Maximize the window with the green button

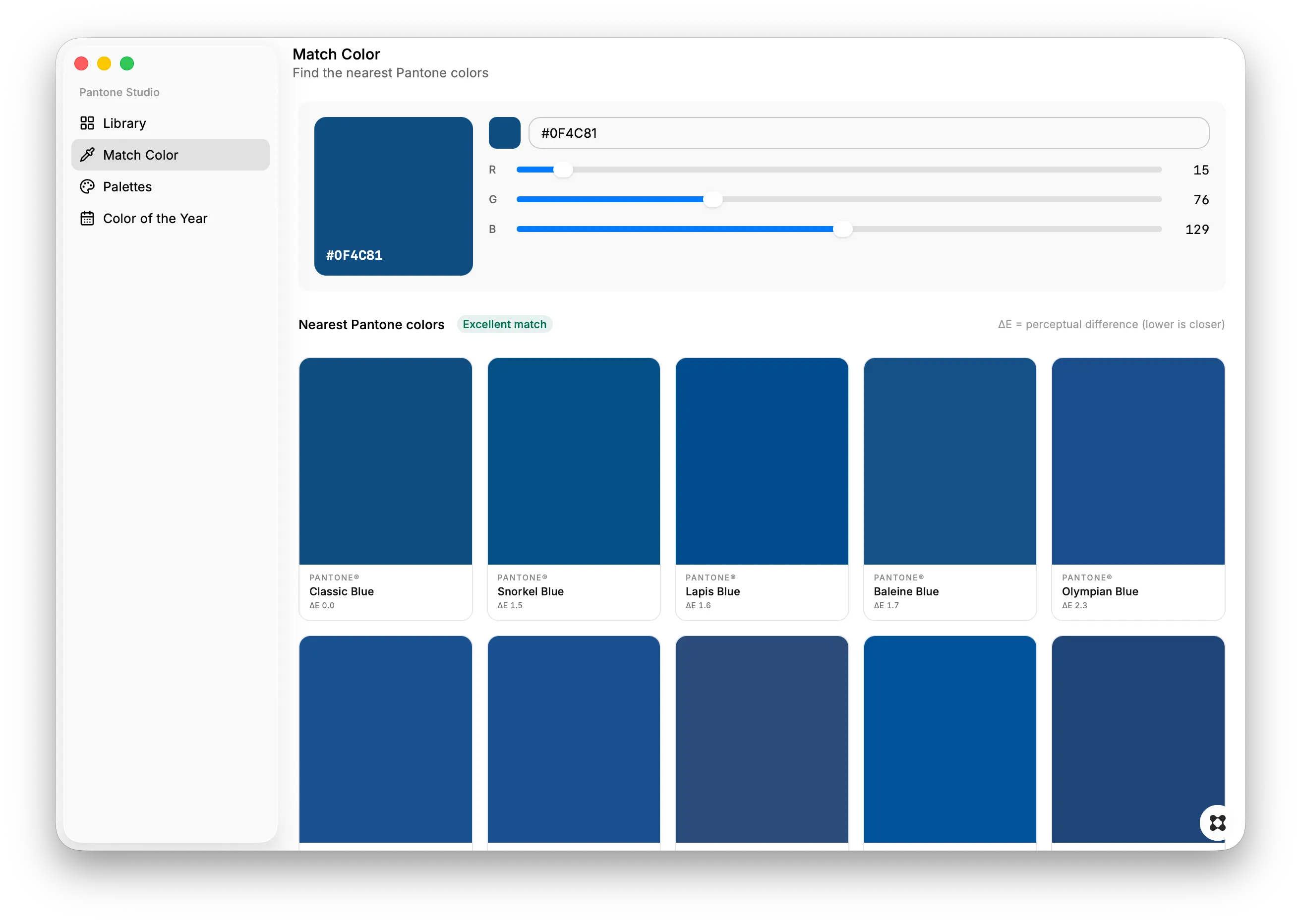click(127, 63)
